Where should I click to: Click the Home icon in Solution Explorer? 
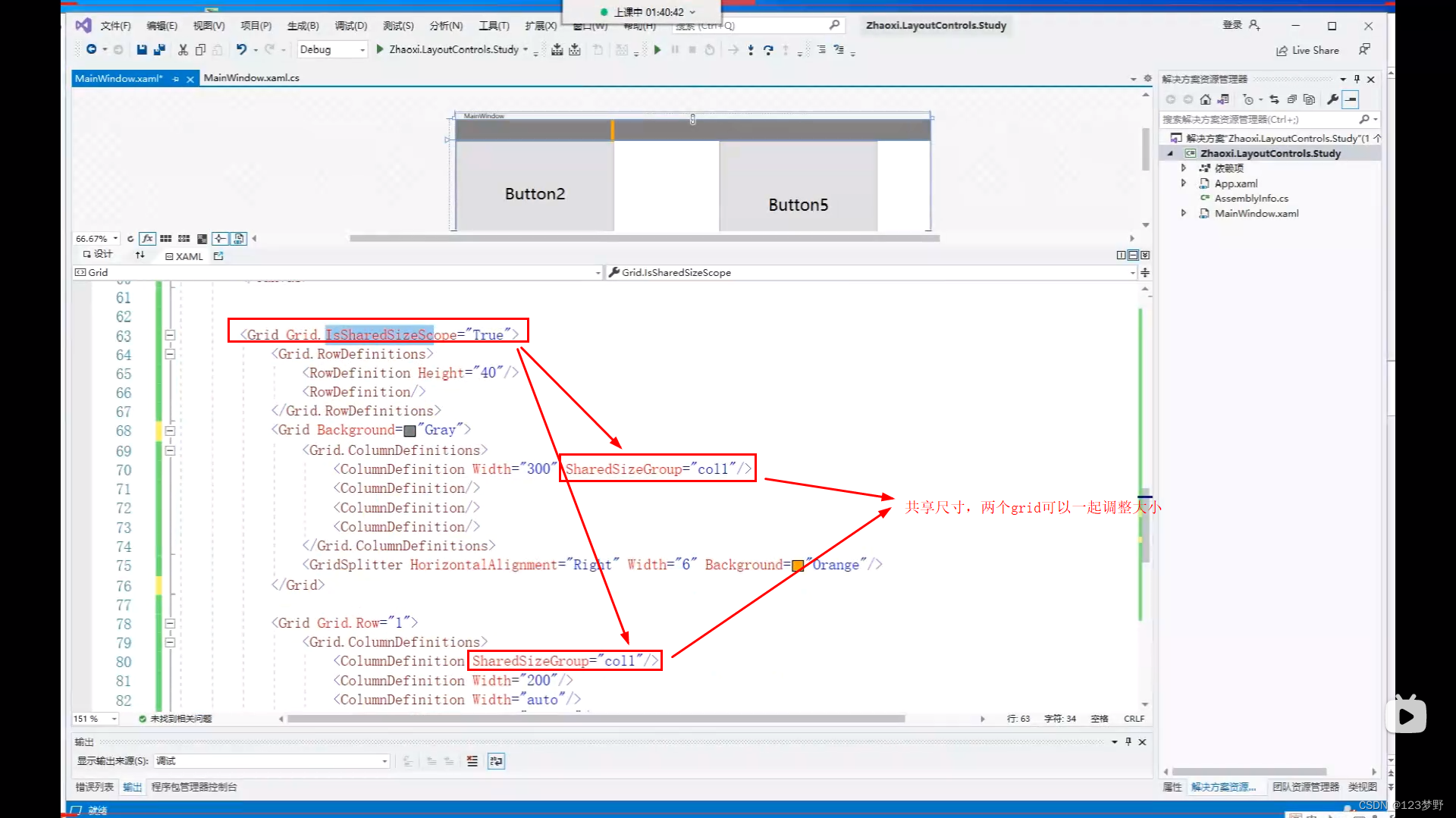pyautogui.click(x=1206, y=99)
